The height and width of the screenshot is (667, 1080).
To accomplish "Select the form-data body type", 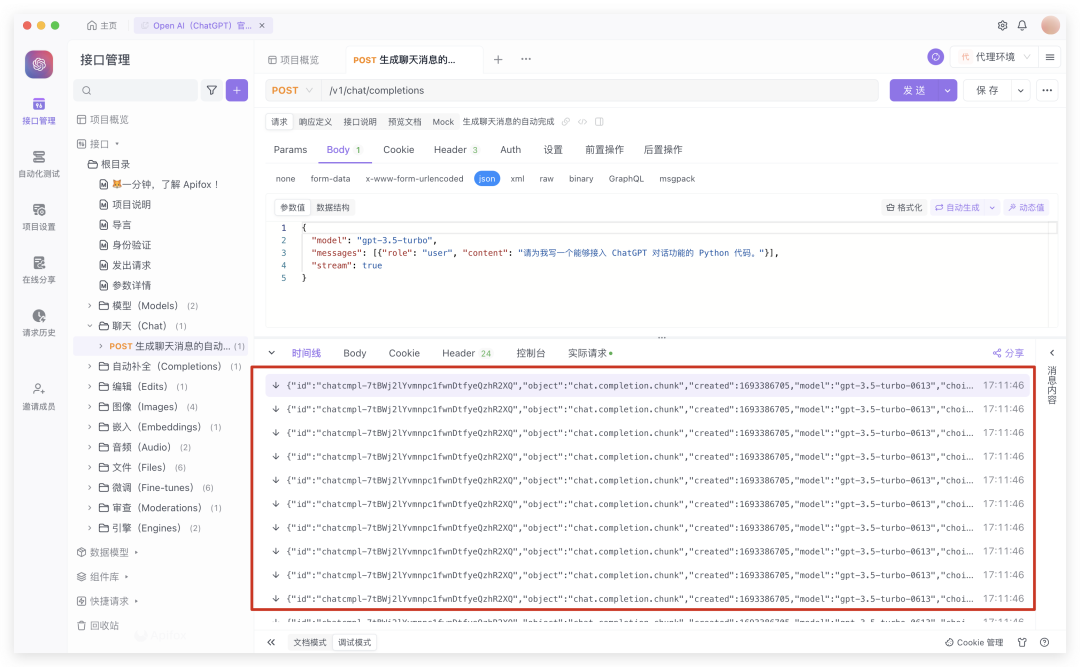I will click(x=330, y=179).
